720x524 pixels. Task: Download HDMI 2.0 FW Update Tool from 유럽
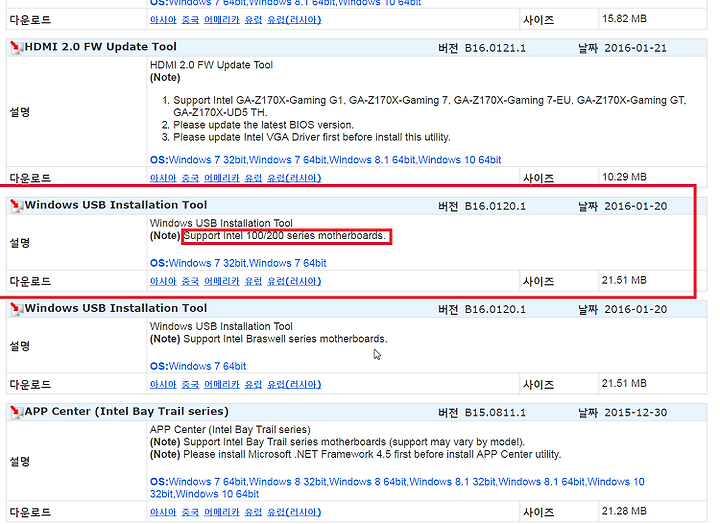click(253, 178)
